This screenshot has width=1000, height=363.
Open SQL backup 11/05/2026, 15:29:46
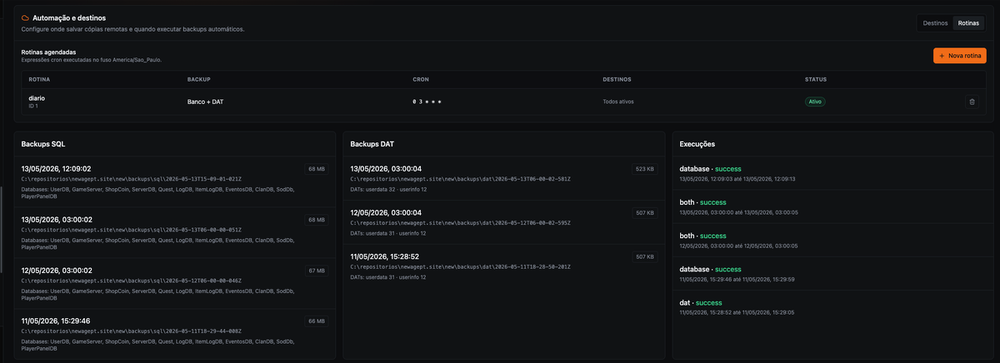point(175,334)
